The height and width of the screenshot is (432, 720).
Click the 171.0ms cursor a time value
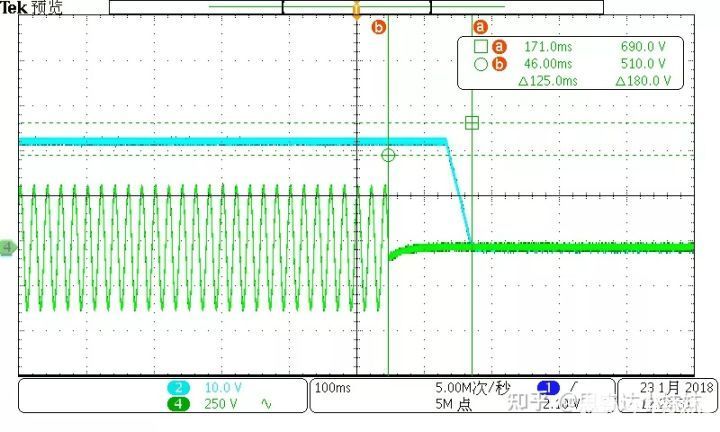coord(548,46)
